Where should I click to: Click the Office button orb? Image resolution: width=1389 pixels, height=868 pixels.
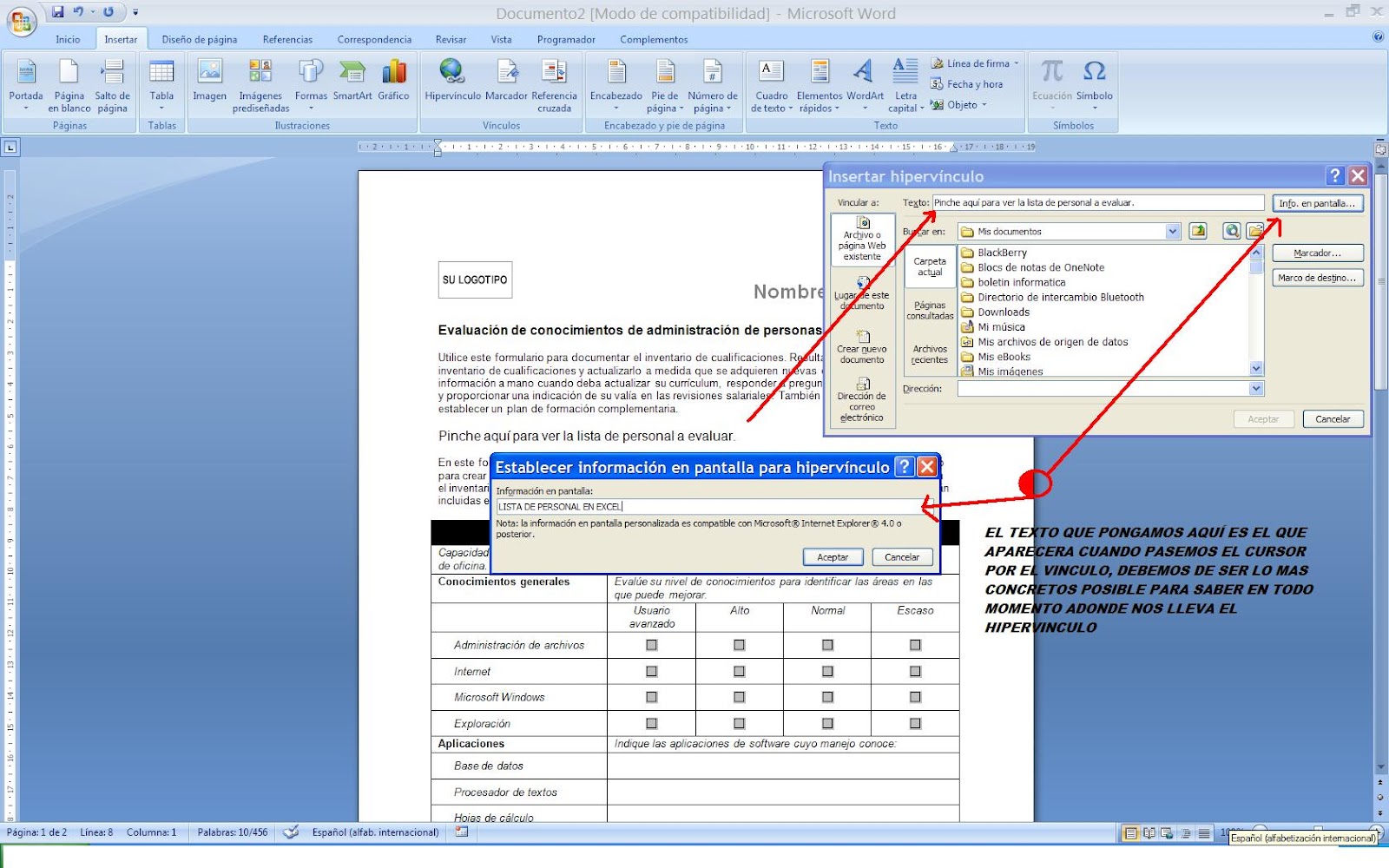pyautogui.click(x=21, y=21)
